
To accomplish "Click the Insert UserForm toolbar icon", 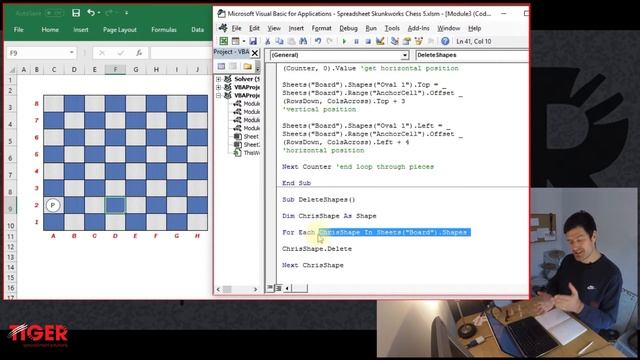I will click(x=236, y=41).
